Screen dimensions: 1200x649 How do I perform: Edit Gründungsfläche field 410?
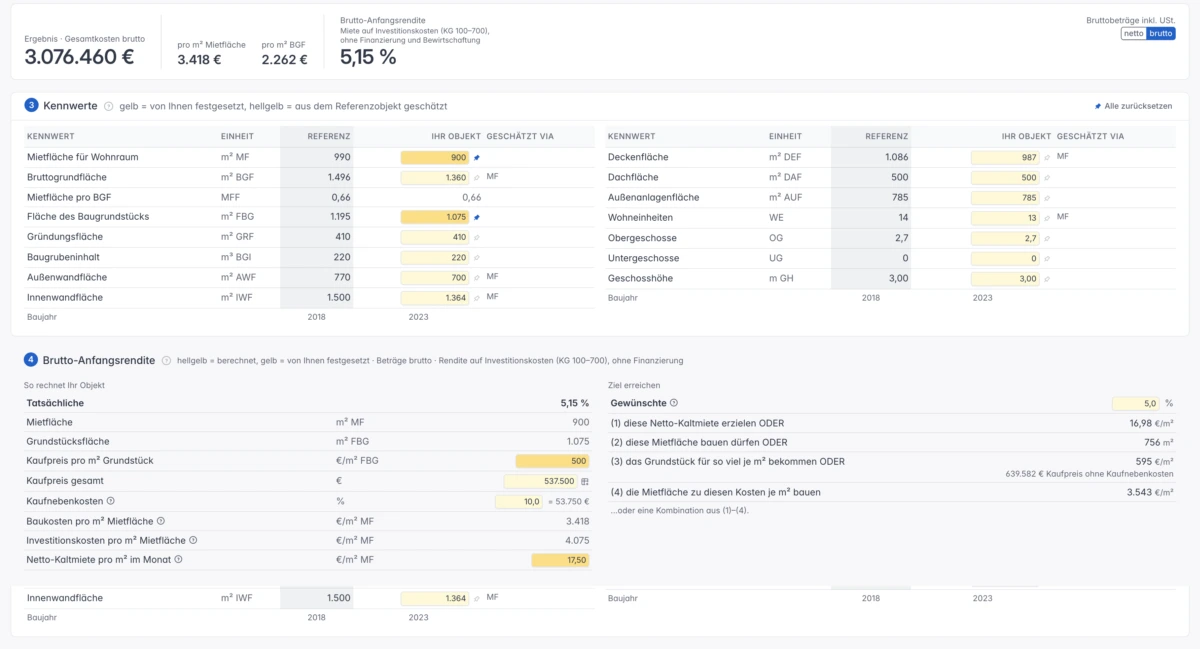click(435, 237)
